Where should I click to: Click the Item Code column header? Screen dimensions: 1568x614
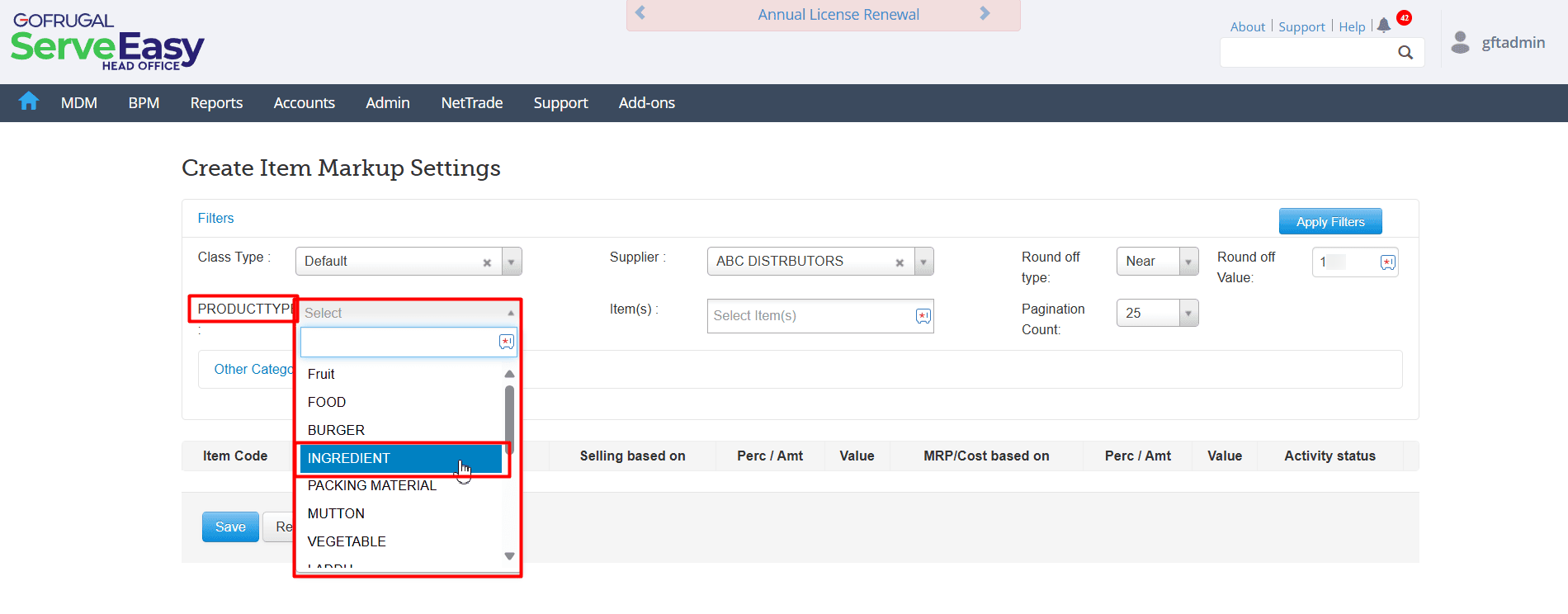(x=235, y=456)
